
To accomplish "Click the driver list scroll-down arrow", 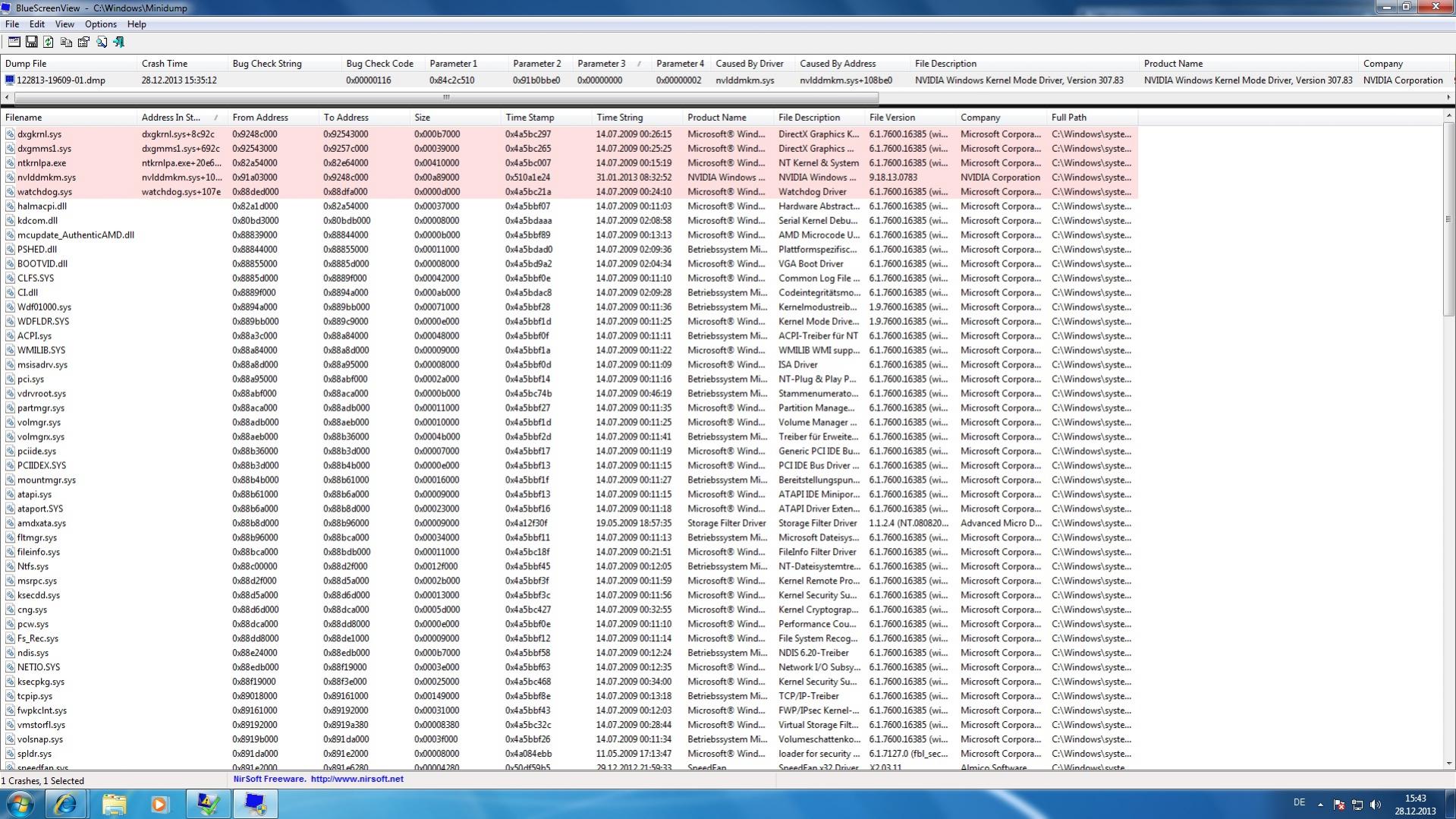I will [x=1449, y=764].
